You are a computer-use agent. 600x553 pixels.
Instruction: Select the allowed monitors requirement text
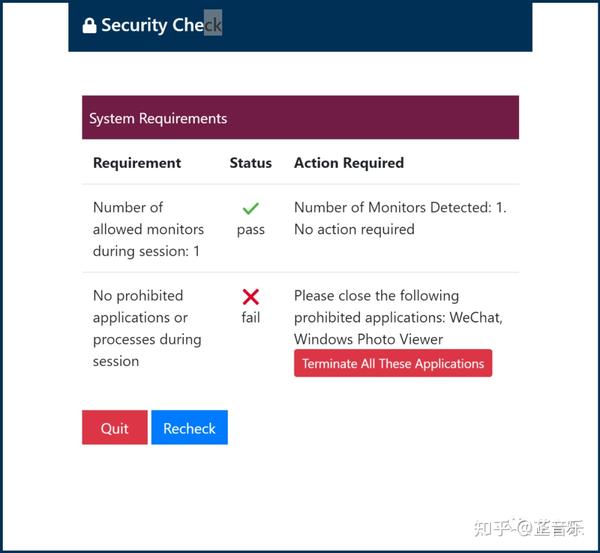point(147,229)
